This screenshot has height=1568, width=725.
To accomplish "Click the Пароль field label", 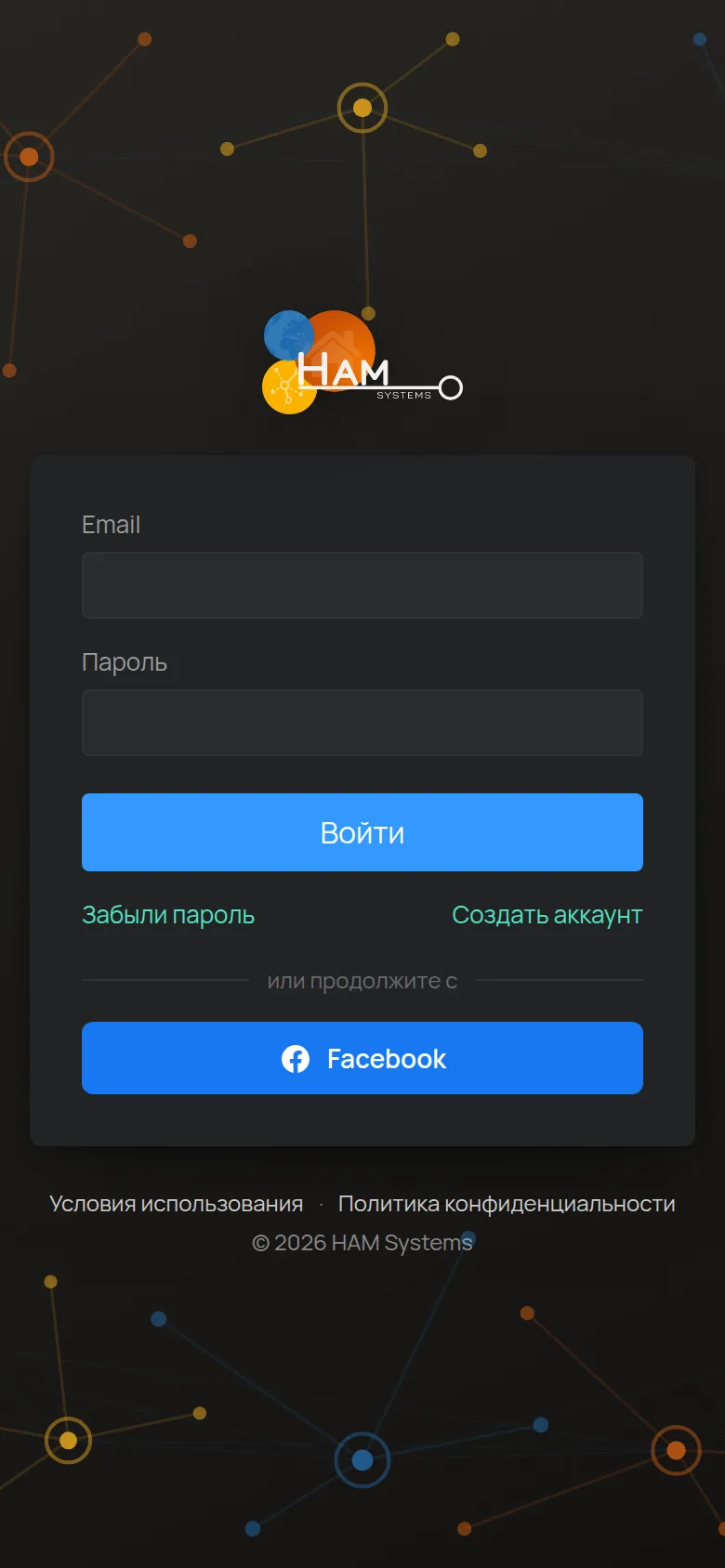I will (125, 662).
